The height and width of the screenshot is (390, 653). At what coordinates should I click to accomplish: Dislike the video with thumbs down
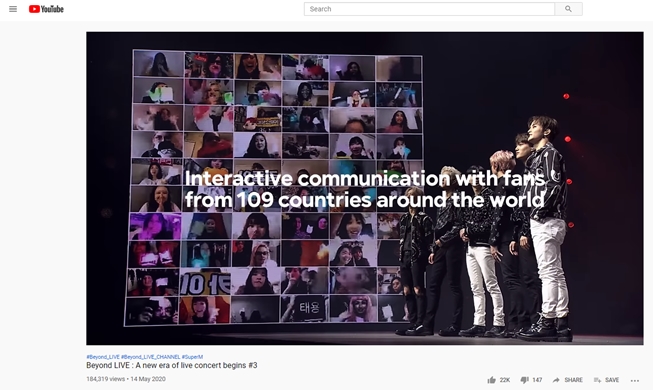[x=524, y=380]
